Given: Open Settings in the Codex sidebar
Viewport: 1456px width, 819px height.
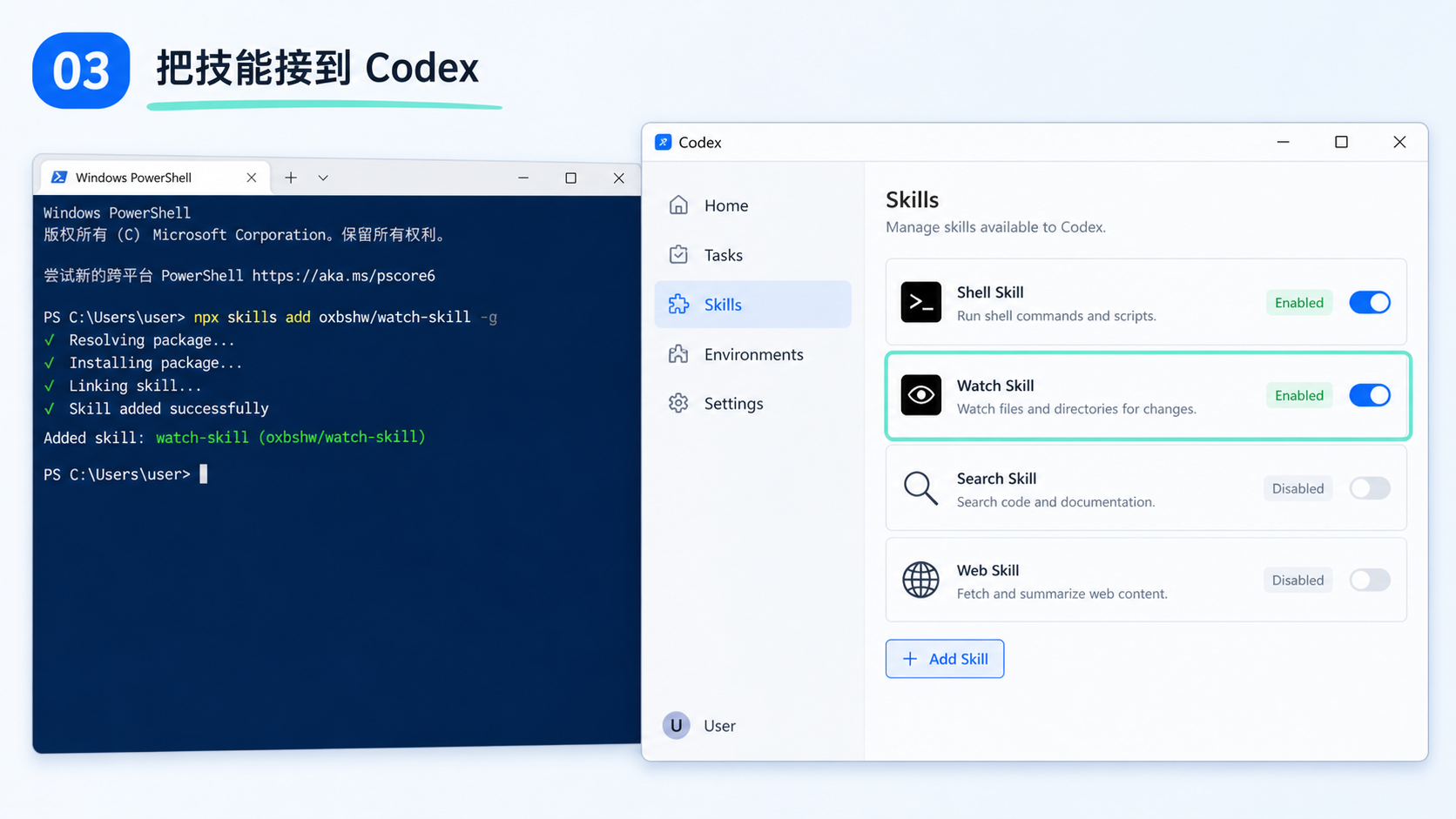Looking at the screenshot, I should click(752, 404).
